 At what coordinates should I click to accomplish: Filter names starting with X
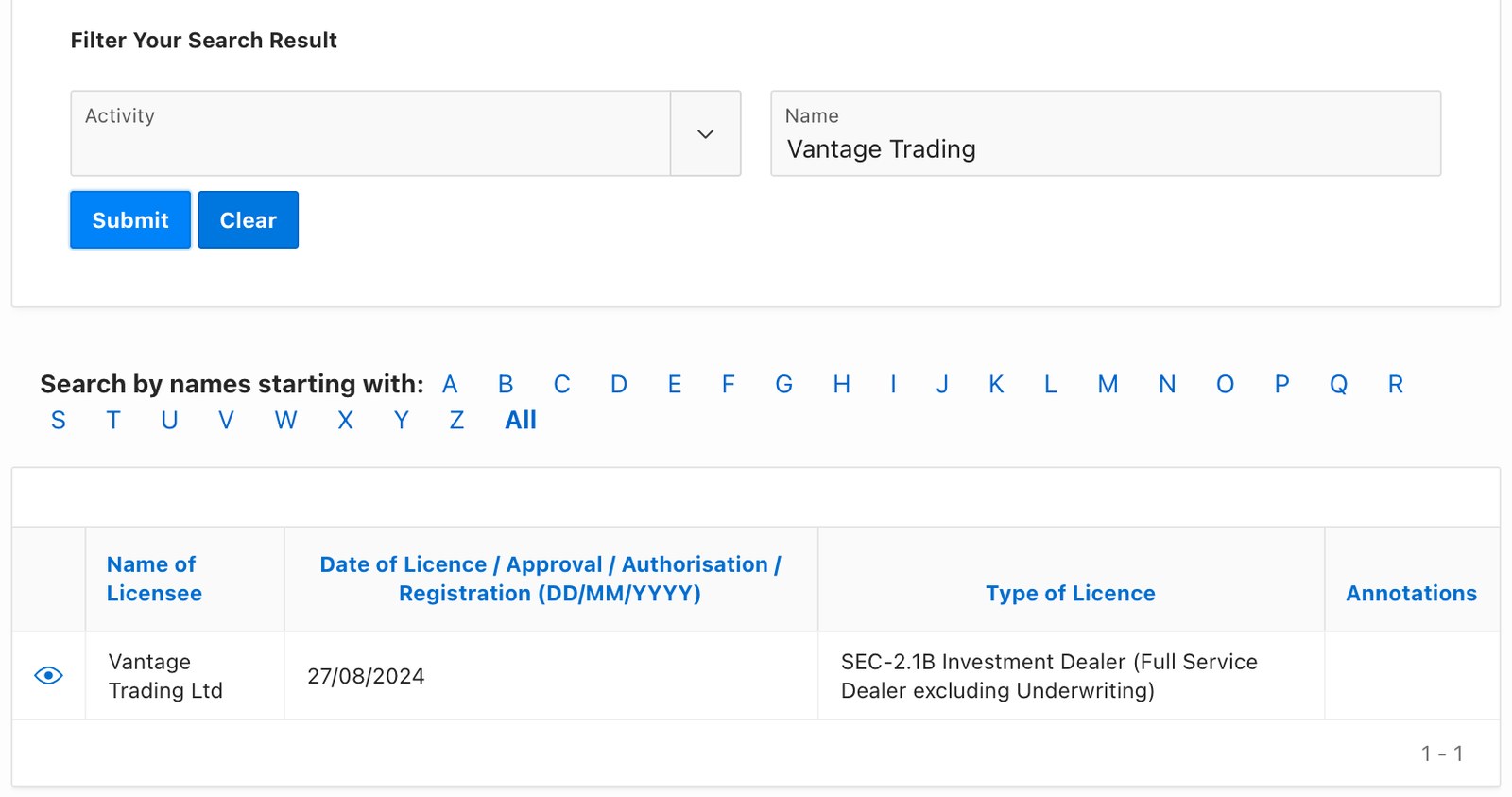click(346, 420)
